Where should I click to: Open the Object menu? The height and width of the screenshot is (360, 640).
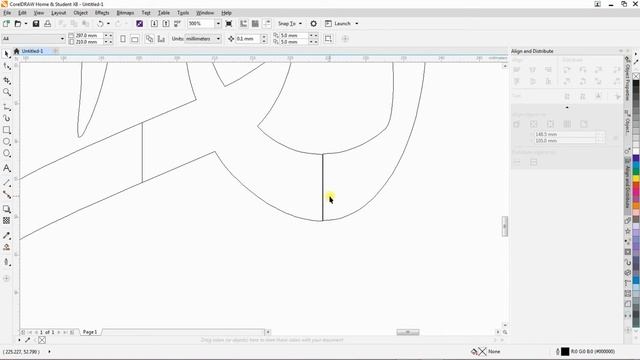80,13
